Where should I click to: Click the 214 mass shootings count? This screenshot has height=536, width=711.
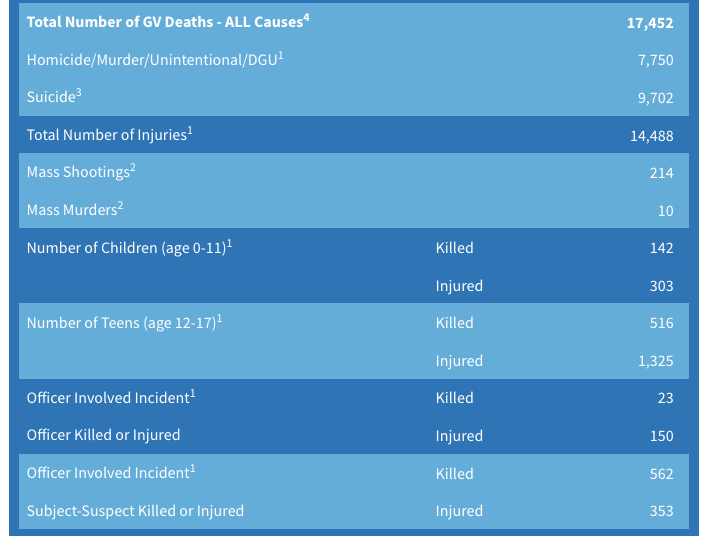(x=661, y=173)
